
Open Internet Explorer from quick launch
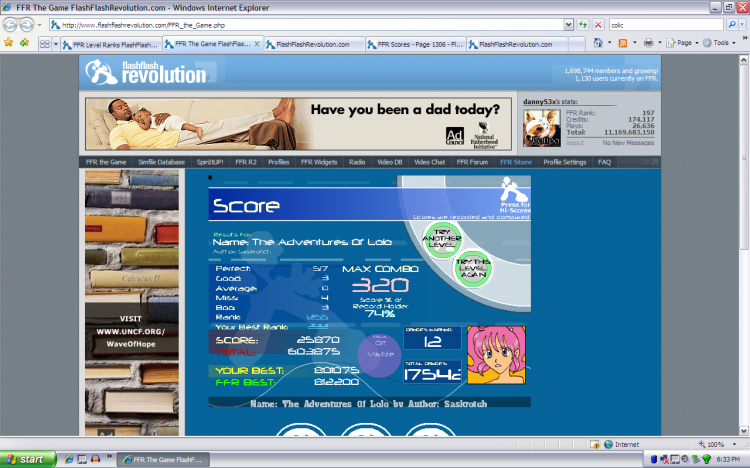click(69, 459)
